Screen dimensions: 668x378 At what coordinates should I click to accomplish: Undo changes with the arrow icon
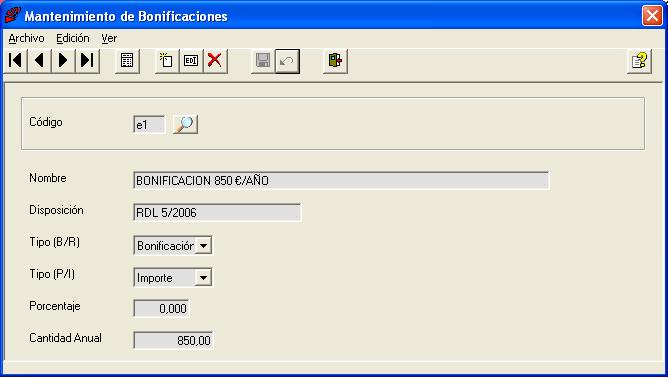coord(287,61)
